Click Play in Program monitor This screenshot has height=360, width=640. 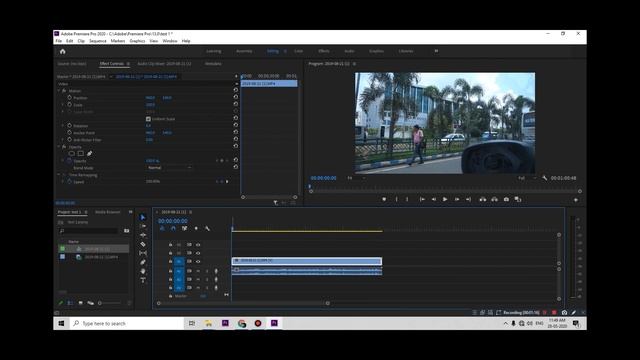445,199
